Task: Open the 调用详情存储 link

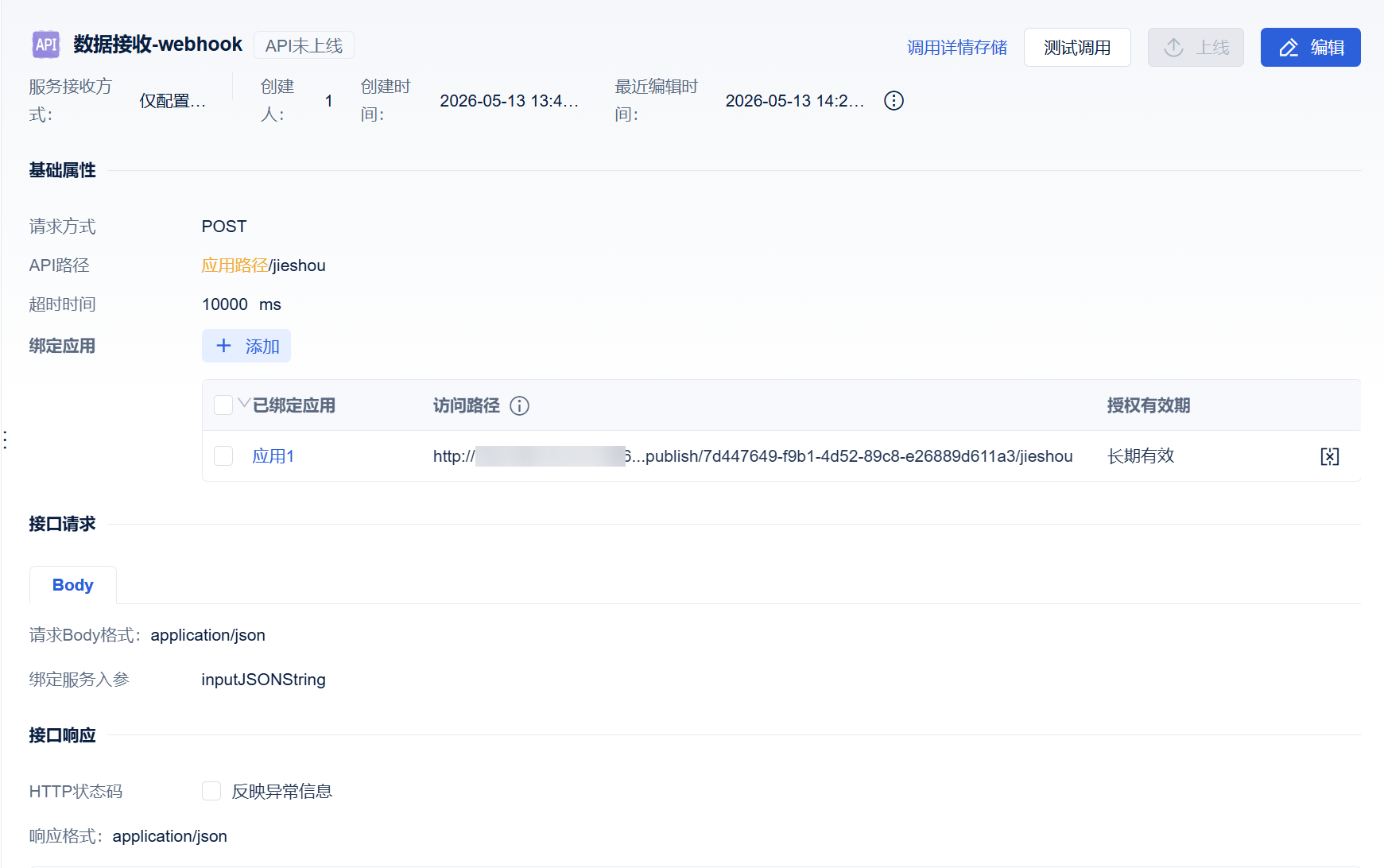Action: (957, 48)
